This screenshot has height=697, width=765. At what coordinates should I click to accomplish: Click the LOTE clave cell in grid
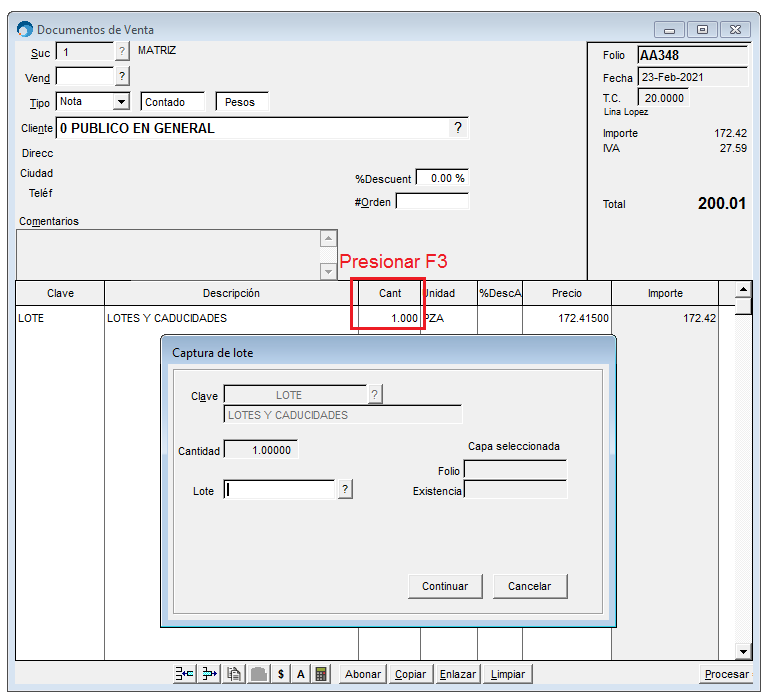(x=60, y=318)
